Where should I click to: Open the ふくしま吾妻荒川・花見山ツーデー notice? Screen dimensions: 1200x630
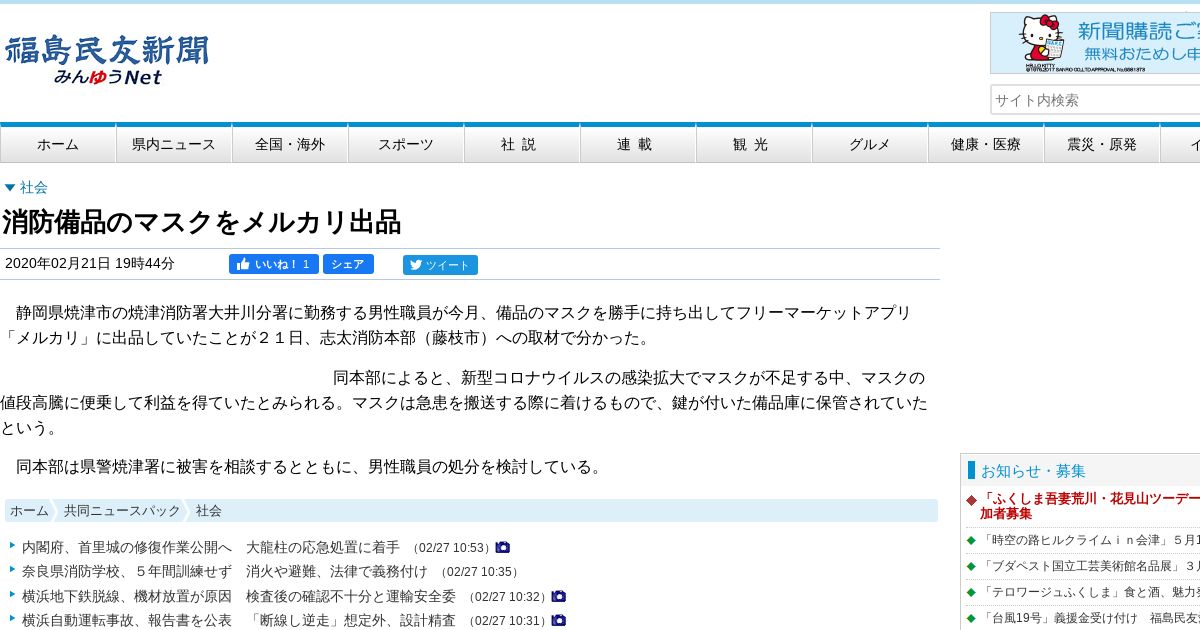(1090, 506)
